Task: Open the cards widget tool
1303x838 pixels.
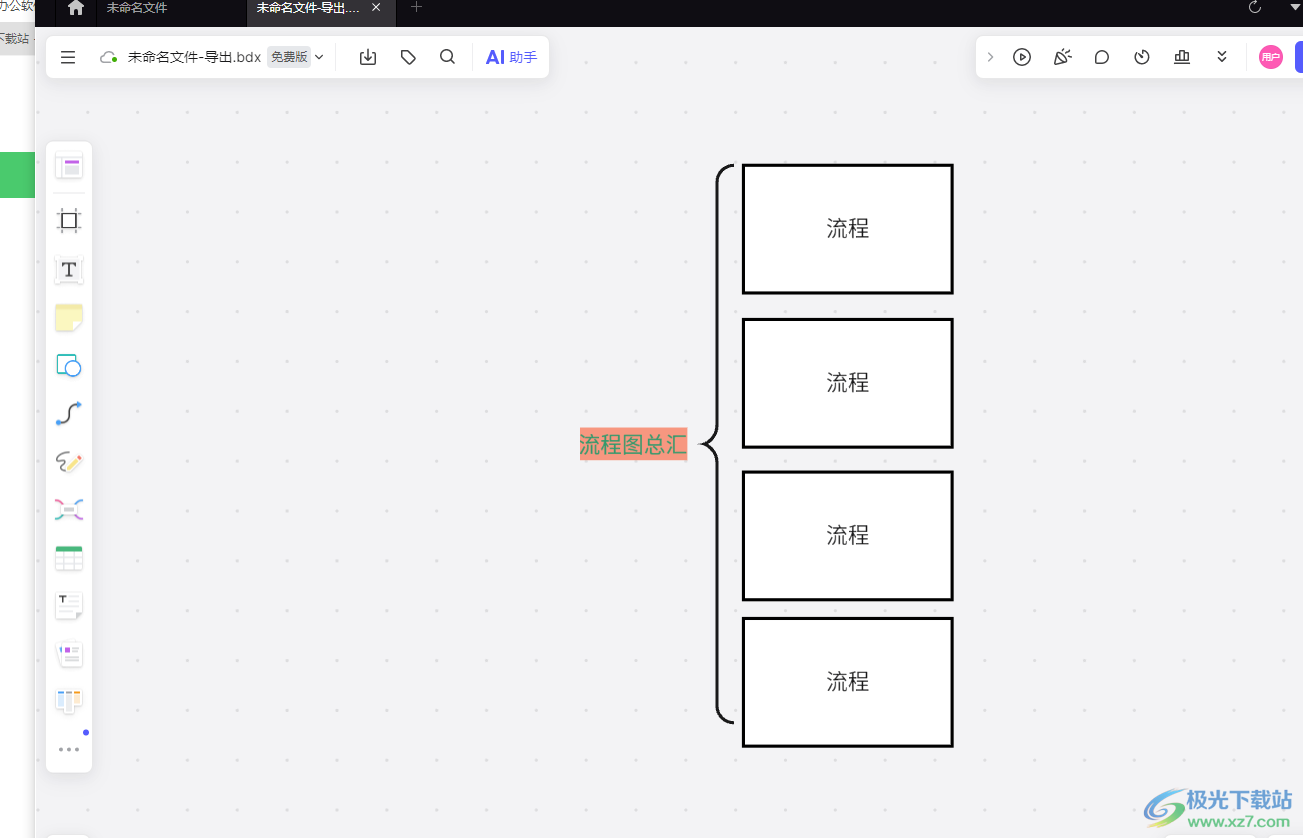Action: click(69, 654)
